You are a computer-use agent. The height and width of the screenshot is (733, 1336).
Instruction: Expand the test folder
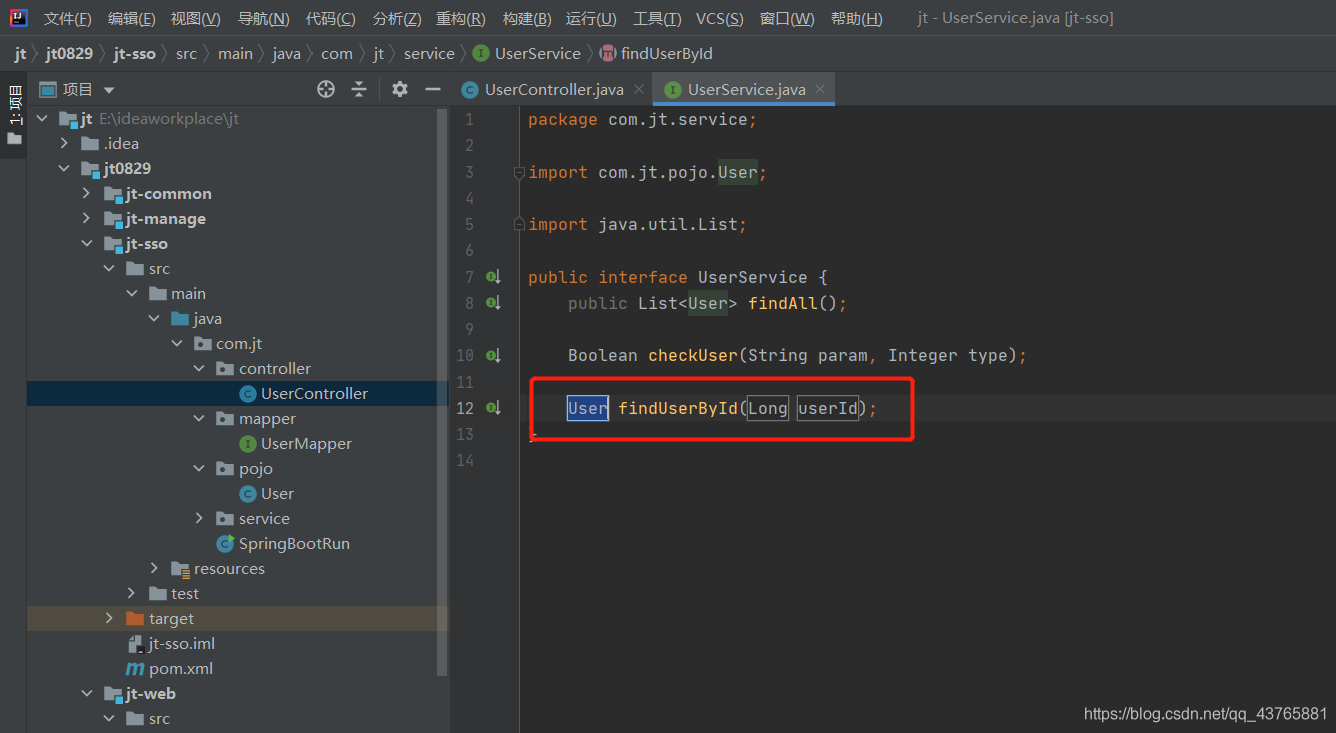click(131, 593)
